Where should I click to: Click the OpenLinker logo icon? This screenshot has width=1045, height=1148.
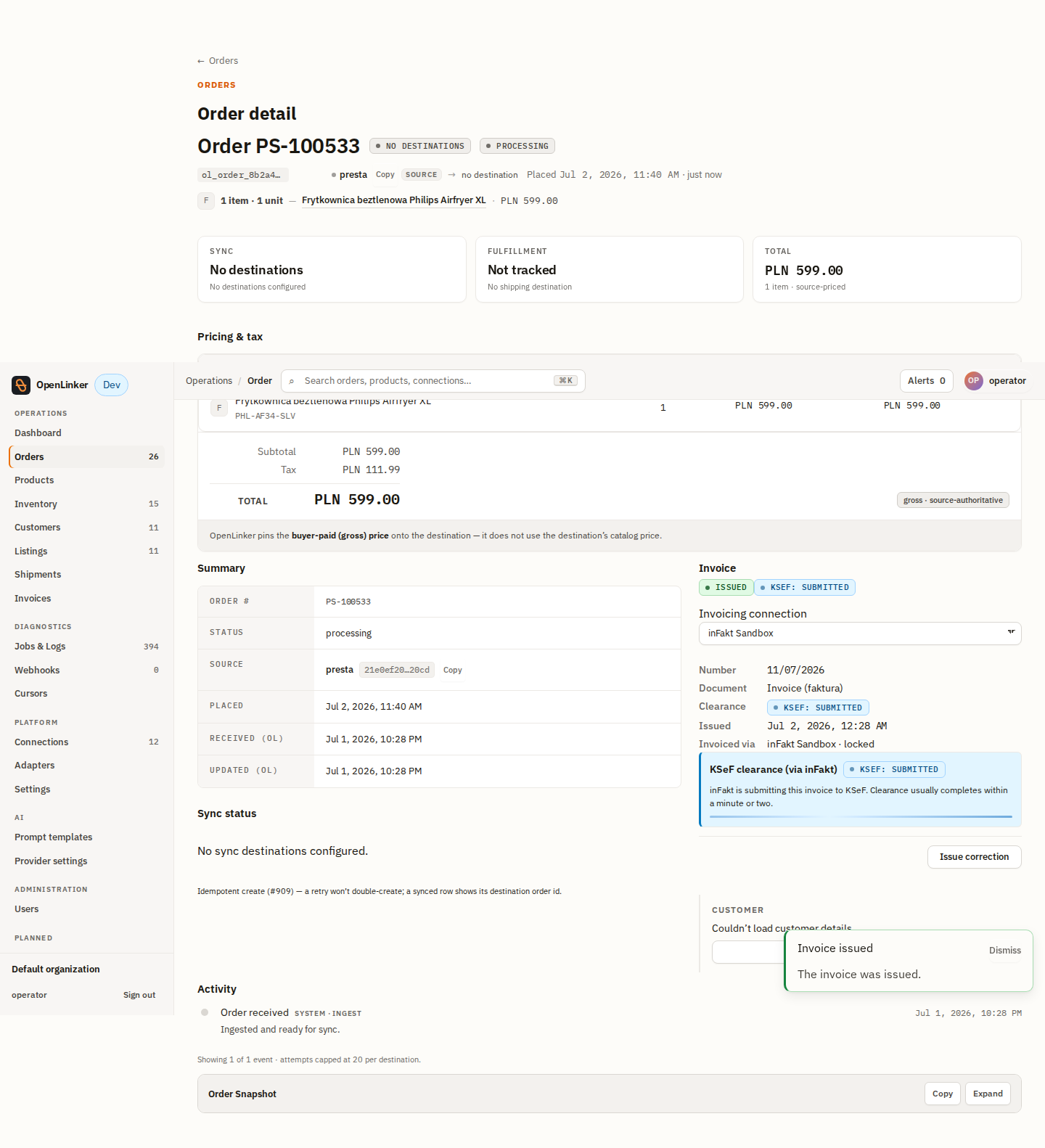tap(21, 385)
